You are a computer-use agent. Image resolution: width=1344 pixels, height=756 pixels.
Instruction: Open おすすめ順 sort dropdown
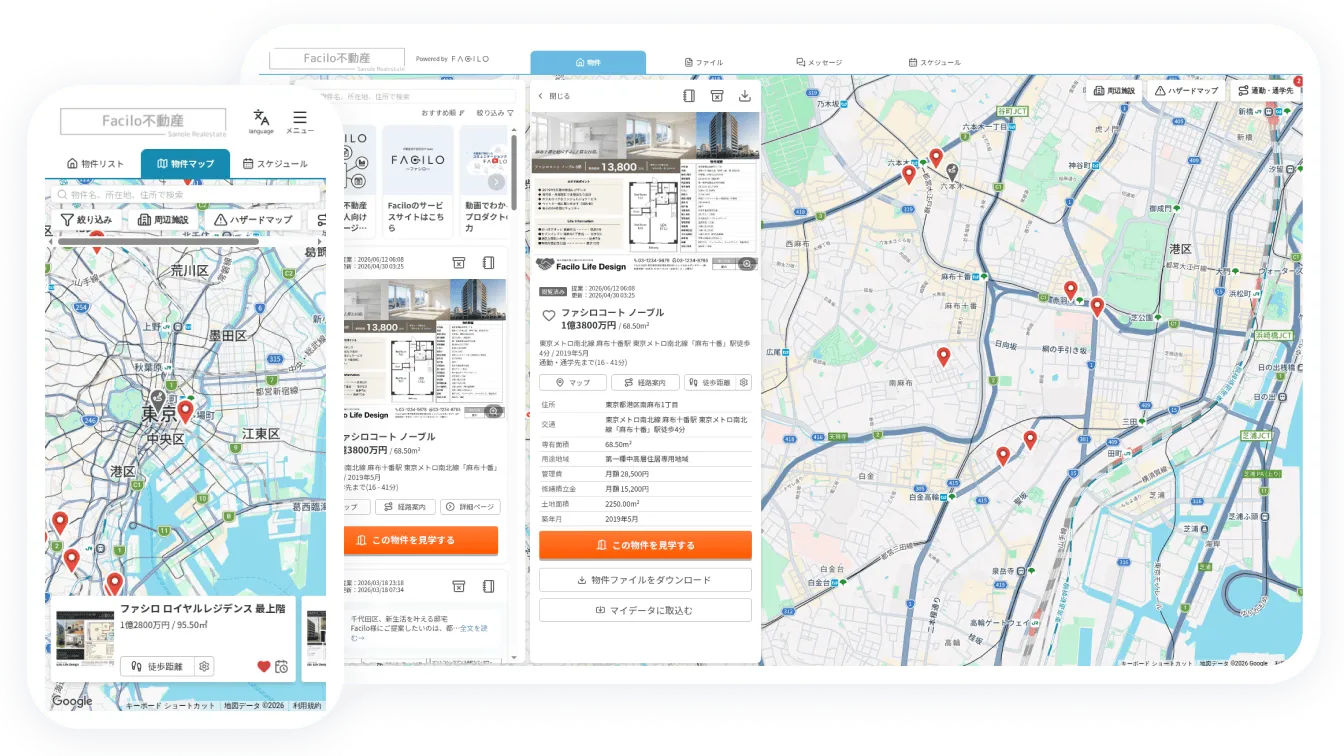tap(442, 113)
